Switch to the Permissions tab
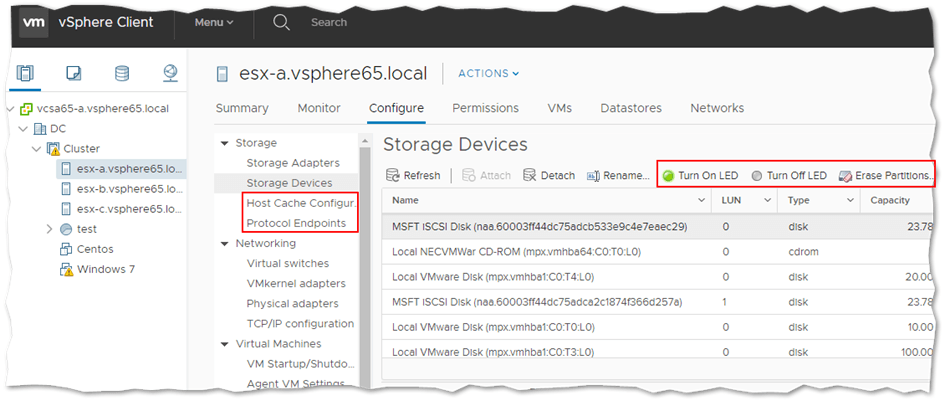945x401 pixels. (x=485, y=108)
